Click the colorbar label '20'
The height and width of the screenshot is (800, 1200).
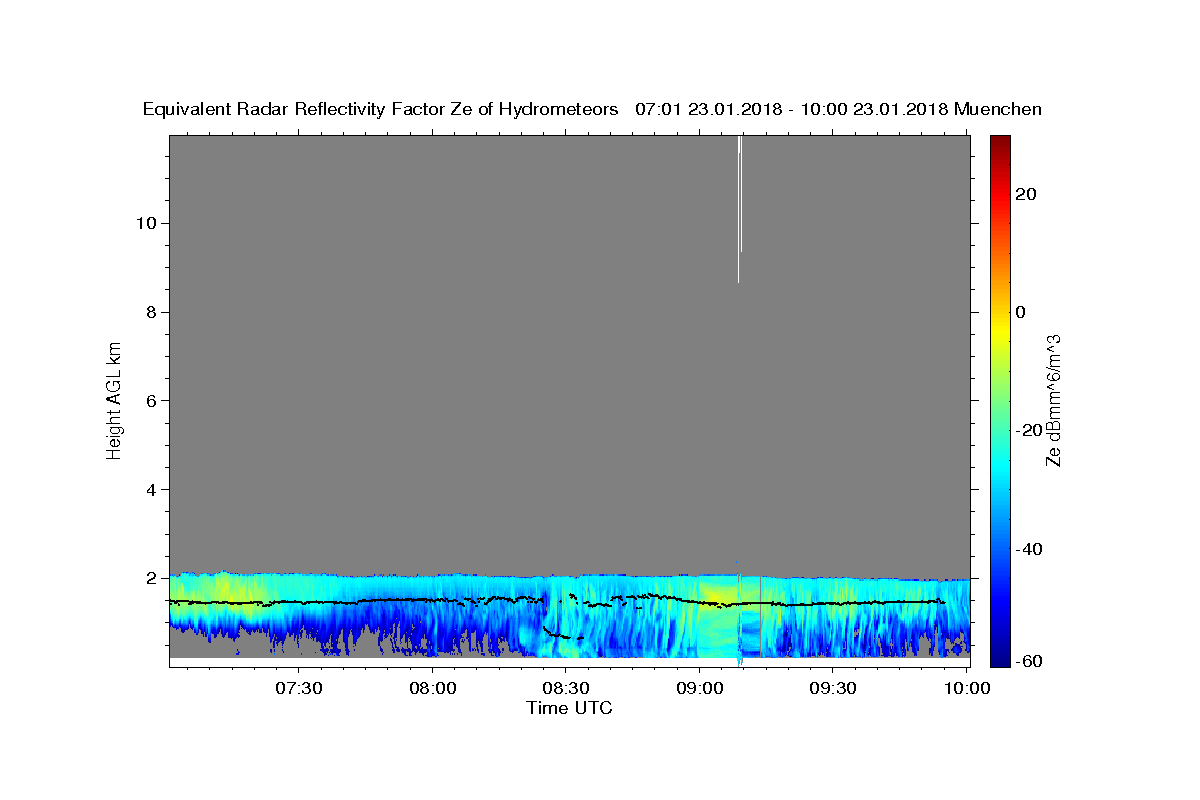[x=1026, y=194]
